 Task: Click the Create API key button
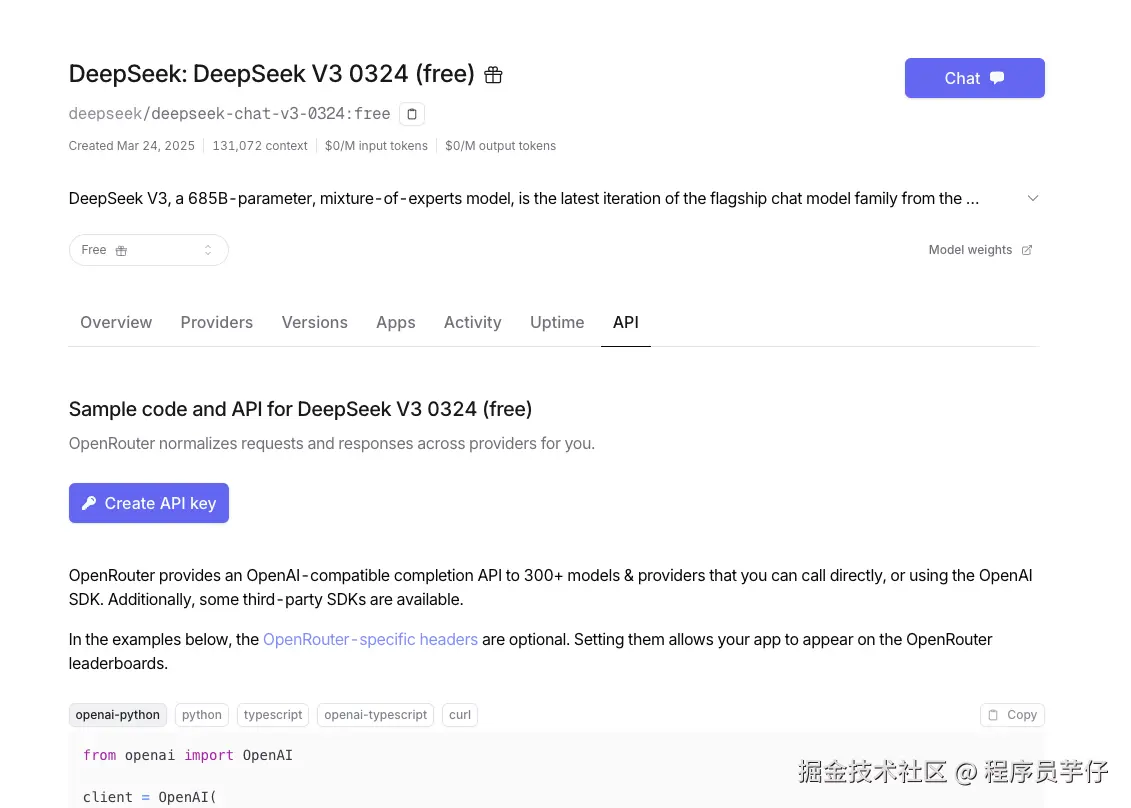(149, 503)
